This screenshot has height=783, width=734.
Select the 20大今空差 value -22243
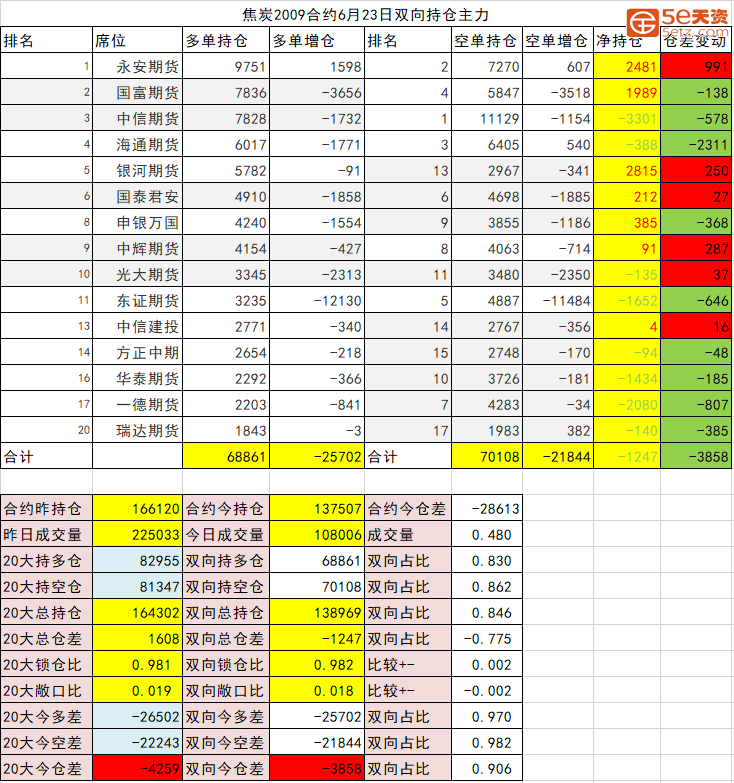[x=137, y=742]
